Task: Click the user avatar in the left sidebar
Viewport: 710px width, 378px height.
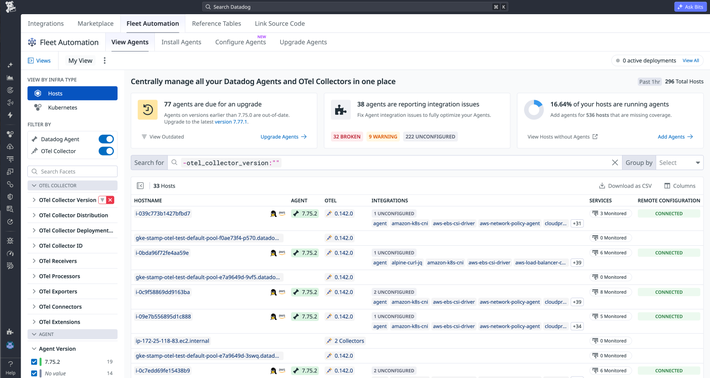Action: pos(10,345)
